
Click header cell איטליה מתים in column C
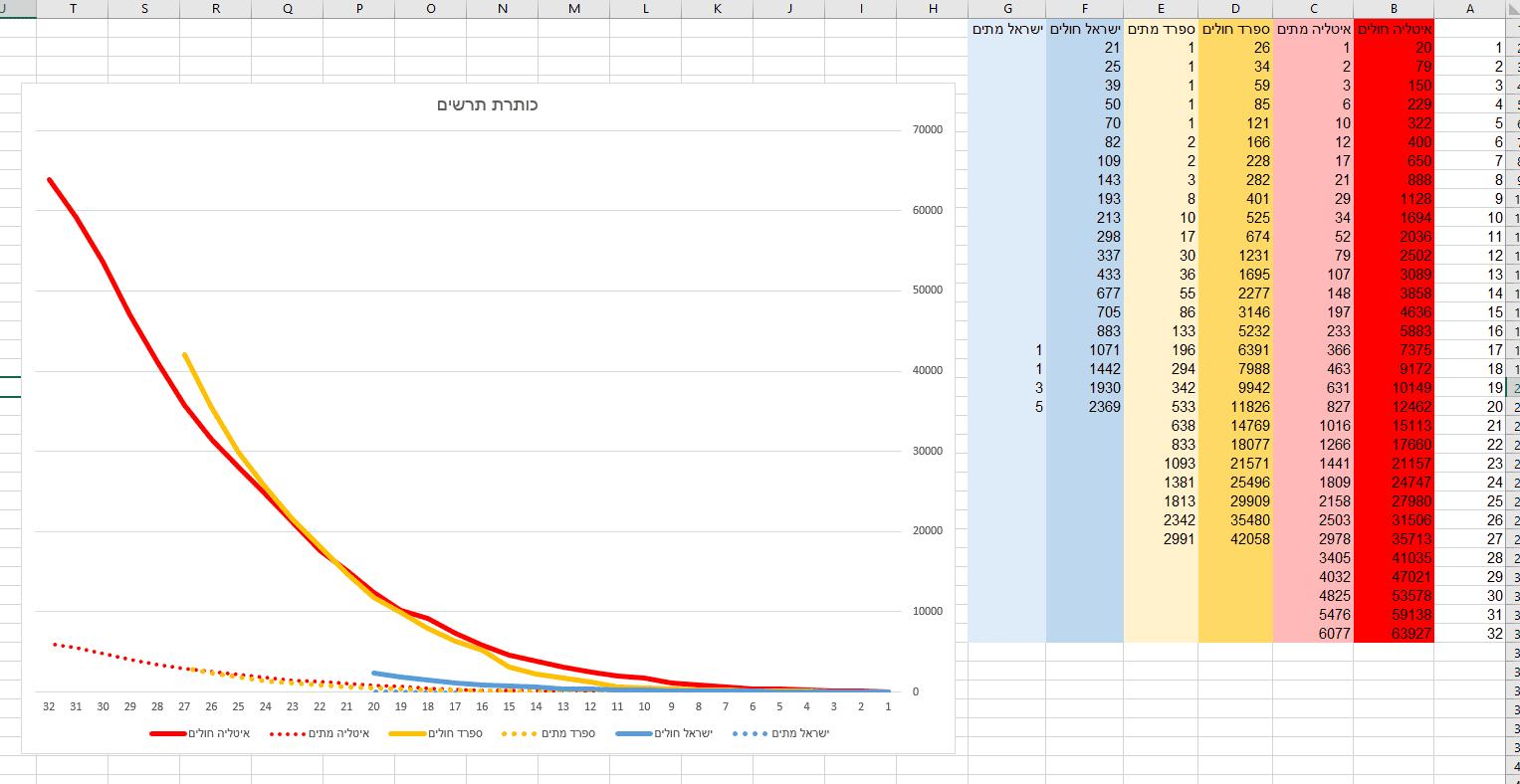1313,29
